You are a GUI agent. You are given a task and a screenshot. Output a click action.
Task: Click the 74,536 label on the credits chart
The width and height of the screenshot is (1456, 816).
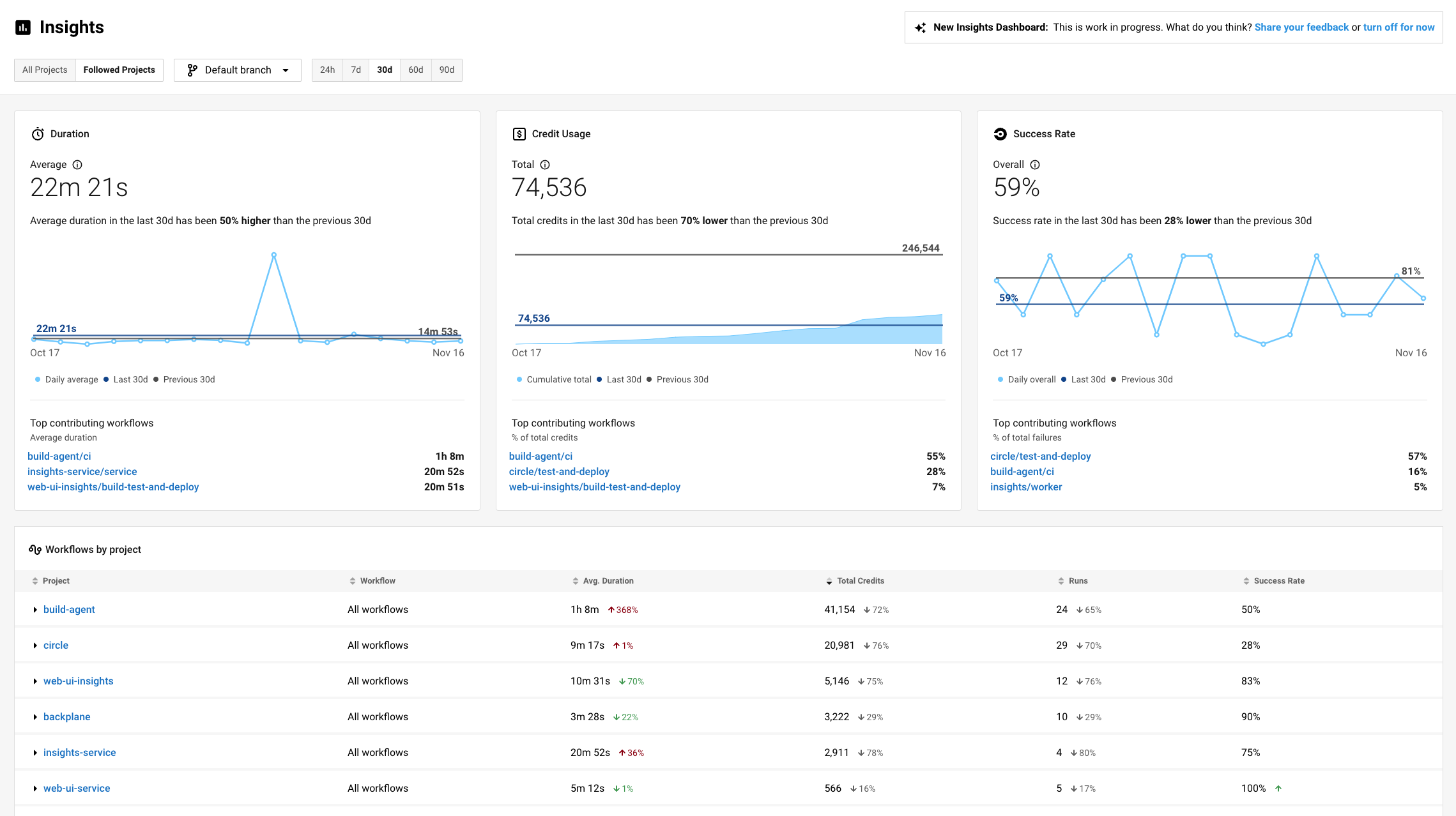(533, 319)
